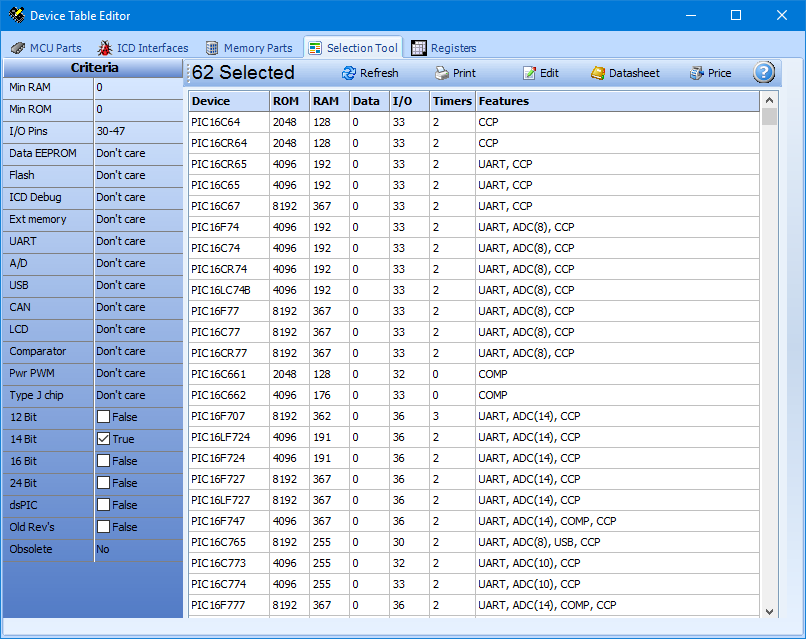Click the vertical scrollbar thumb

[769, 116]
